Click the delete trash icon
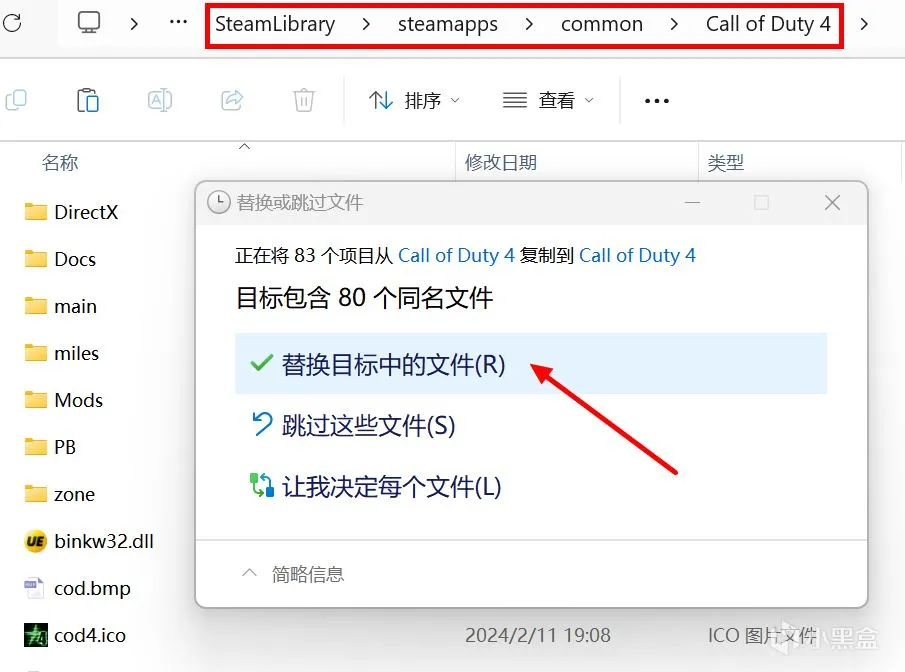 click(304, 100)
